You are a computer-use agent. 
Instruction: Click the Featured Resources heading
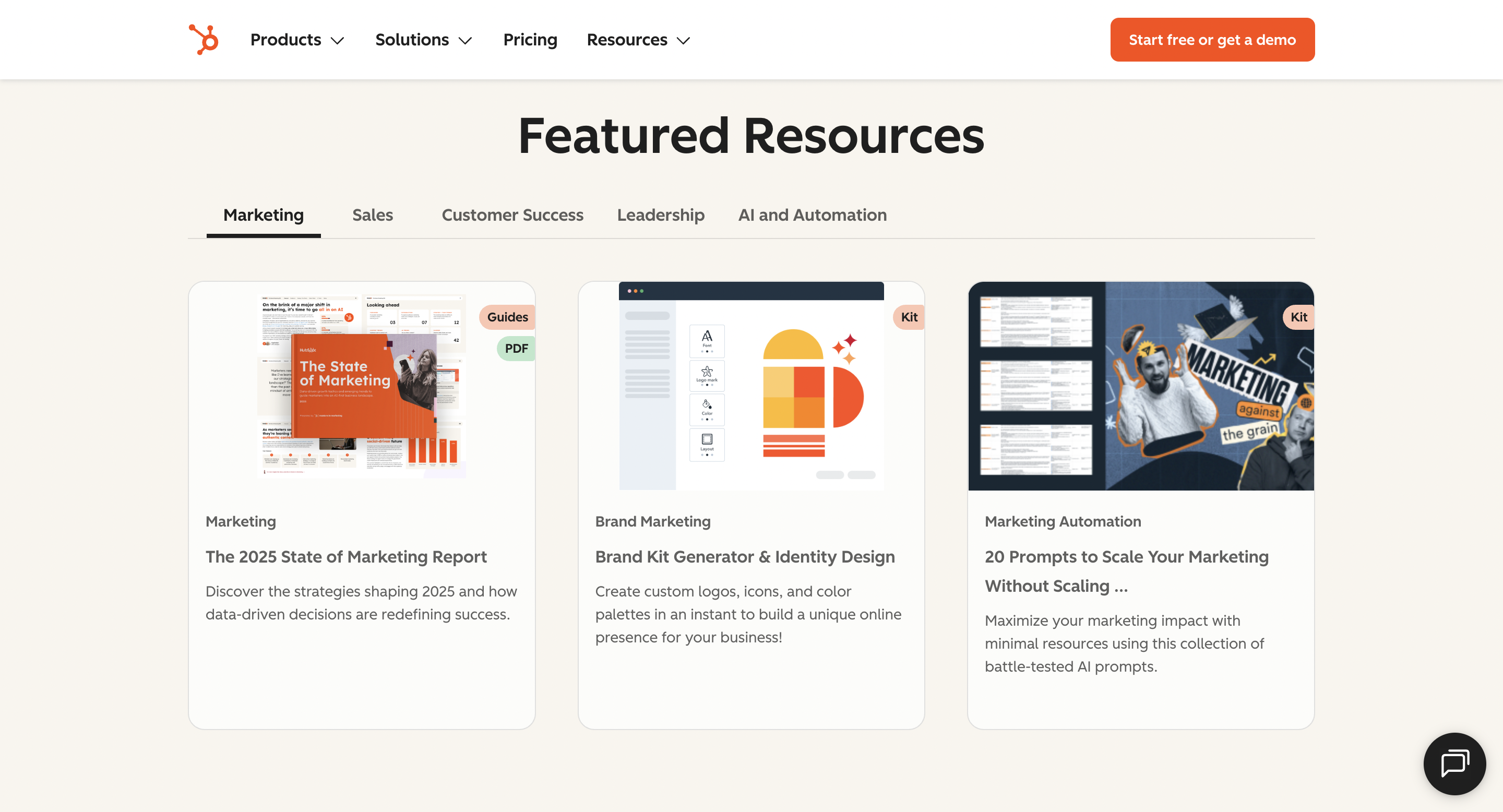click(751, 135)
